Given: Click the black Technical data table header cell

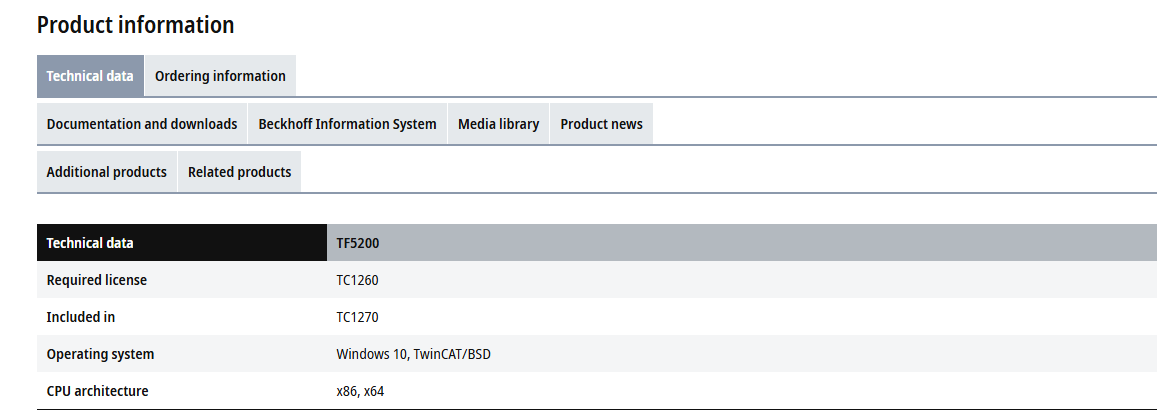Looking at the screenshot, I should pyautogui.click(x=181, y=243).
